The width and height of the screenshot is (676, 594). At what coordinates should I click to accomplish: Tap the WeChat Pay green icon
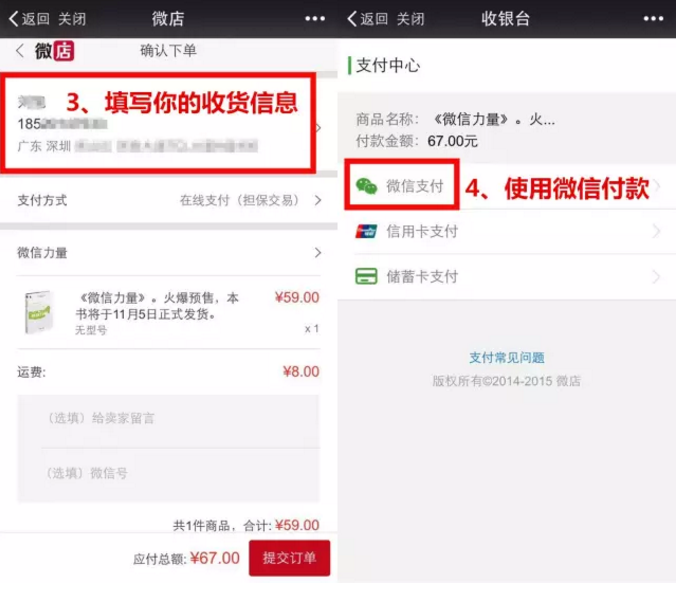click(x=366, y=187)
